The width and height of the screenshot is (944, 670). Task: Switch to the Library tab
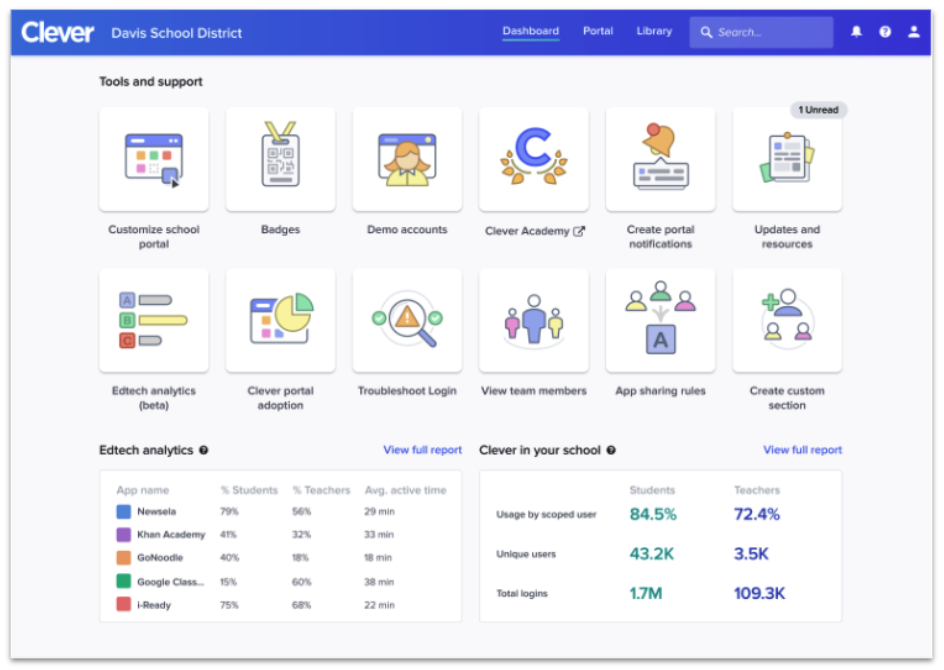(654, 31)
